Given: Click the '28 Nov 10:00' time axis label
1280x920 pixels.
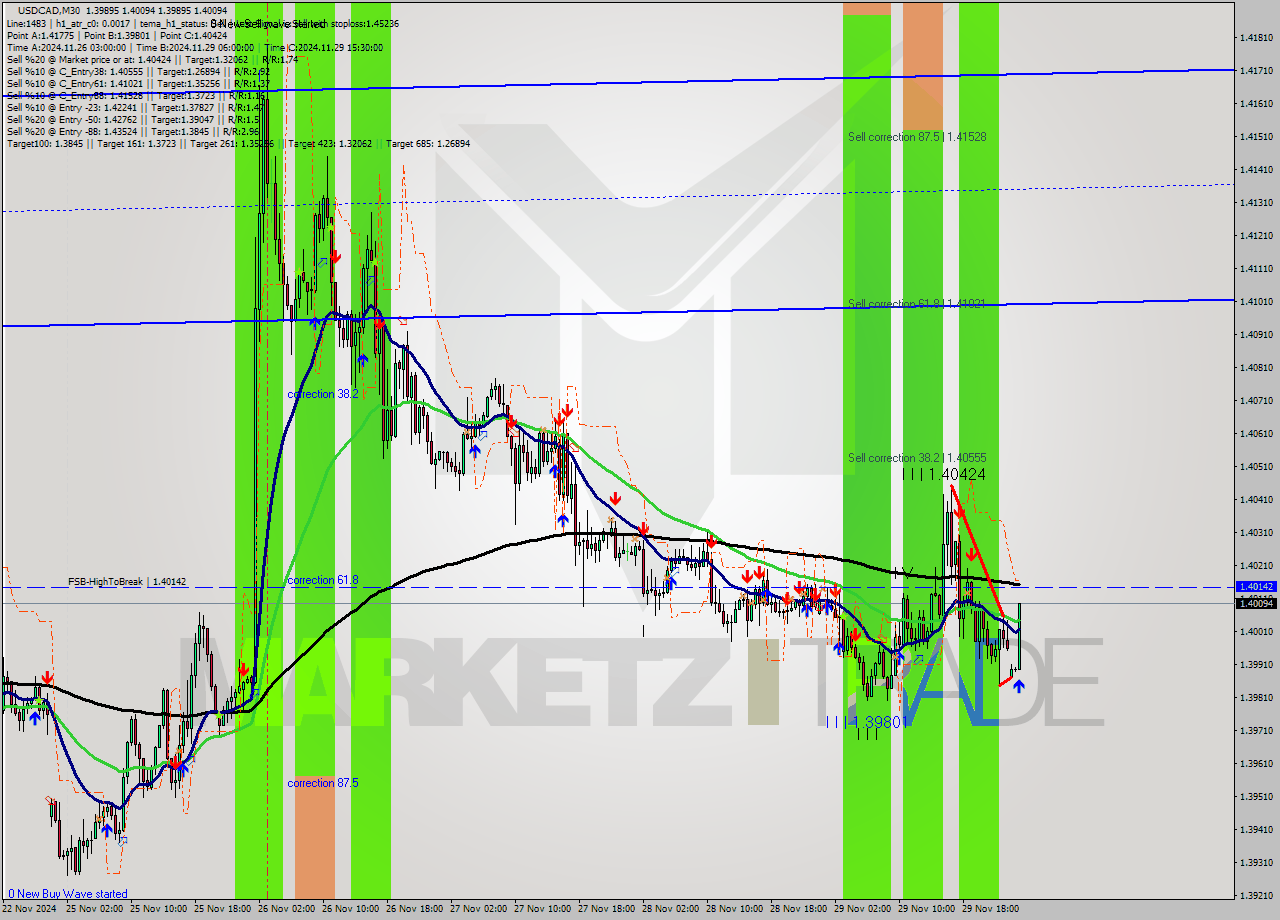Looking at the screenshot, I should [737, 909].
